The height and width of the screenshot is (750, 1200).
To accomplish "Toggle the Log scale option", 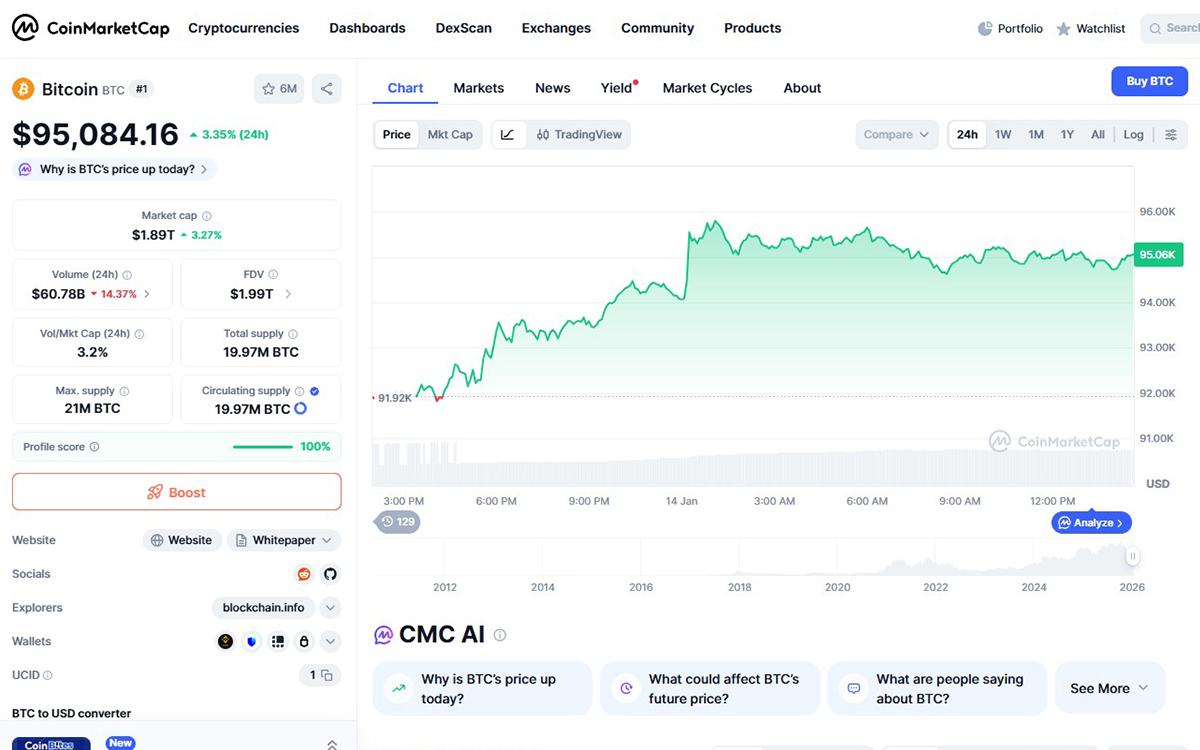I will [1133, 135].
